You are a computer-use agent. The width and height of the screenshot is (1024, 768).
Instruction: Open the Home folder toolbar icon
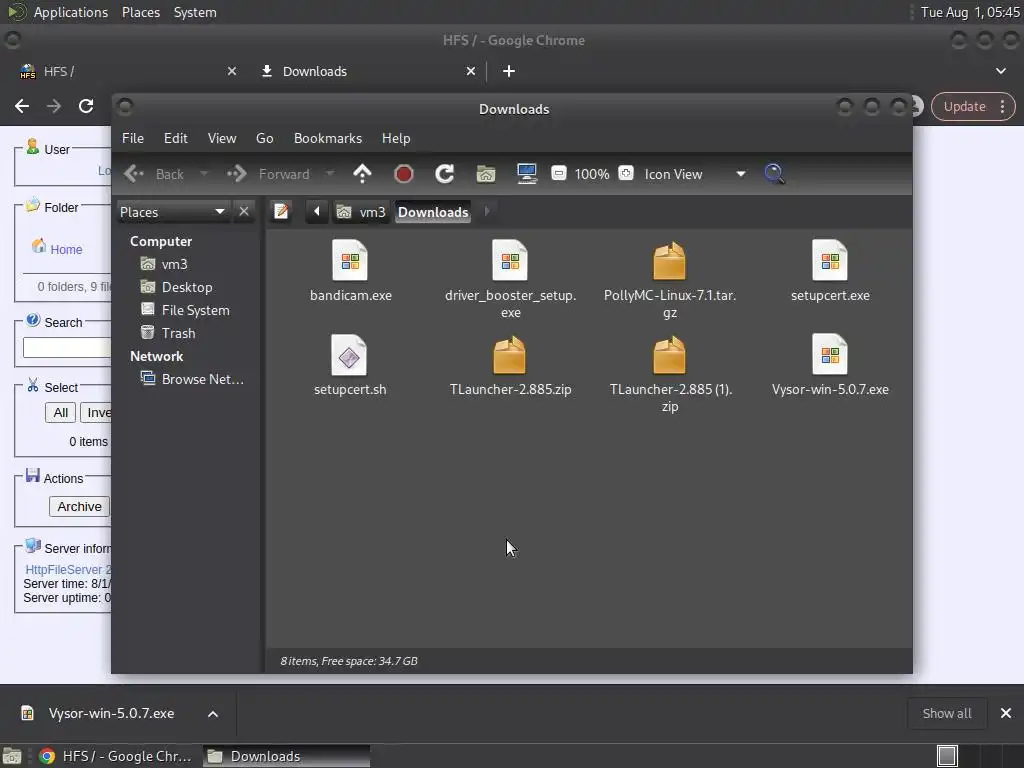(x=486, y=174)
